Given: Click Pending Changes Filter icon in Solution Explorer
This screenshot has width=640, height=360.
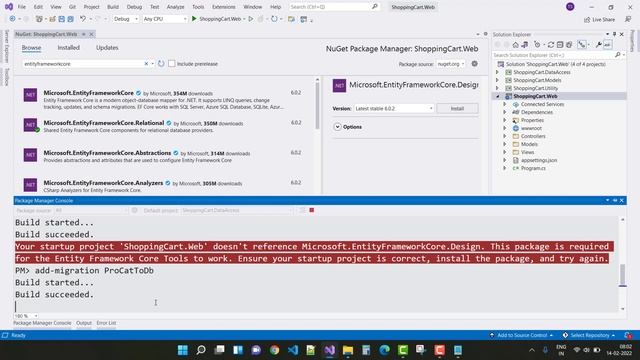Looking at the screenshot, I should coord(537,45).
